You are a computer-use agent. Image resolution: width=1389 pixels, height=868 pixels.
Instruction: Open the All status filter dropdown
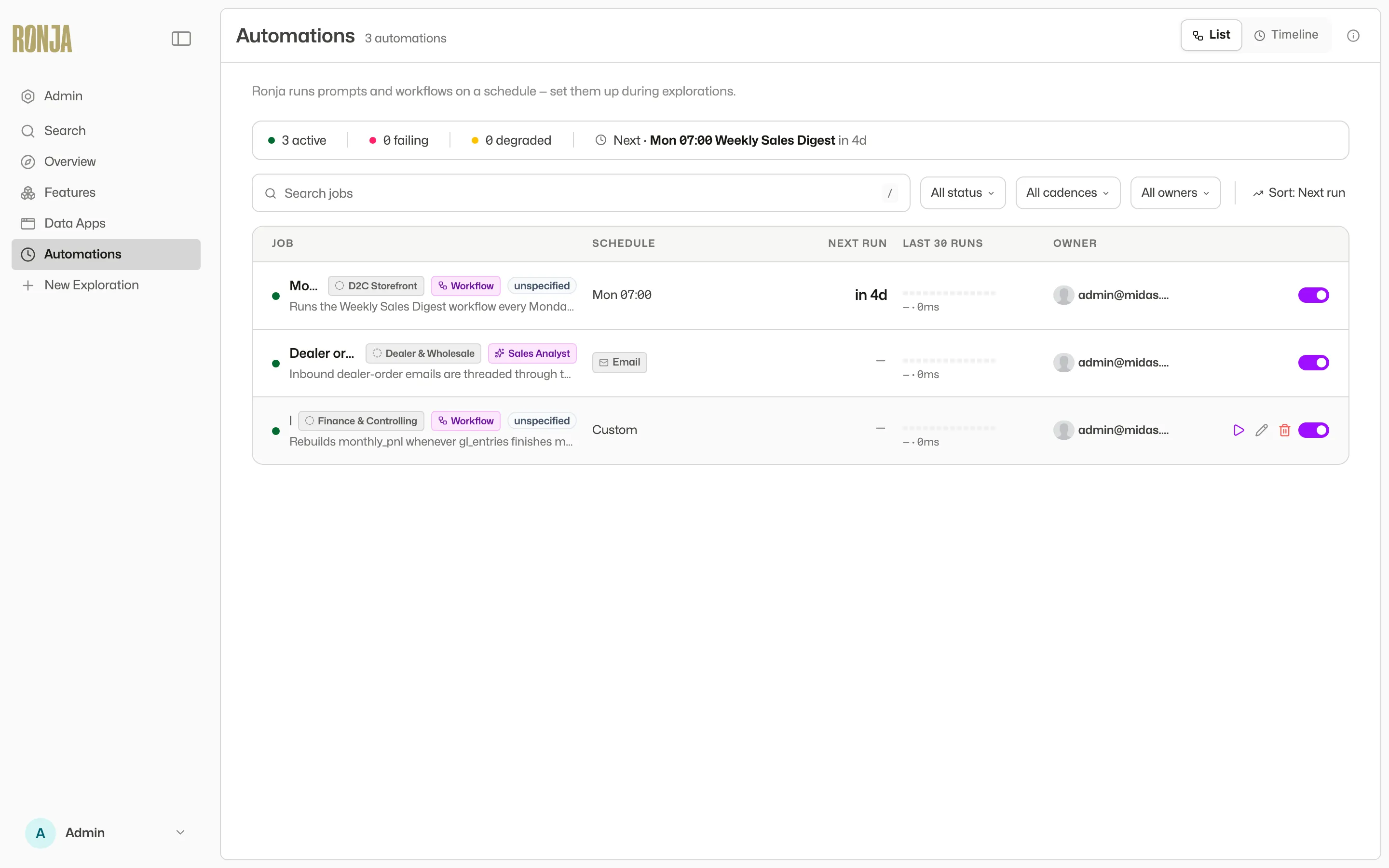click(962, 193)
